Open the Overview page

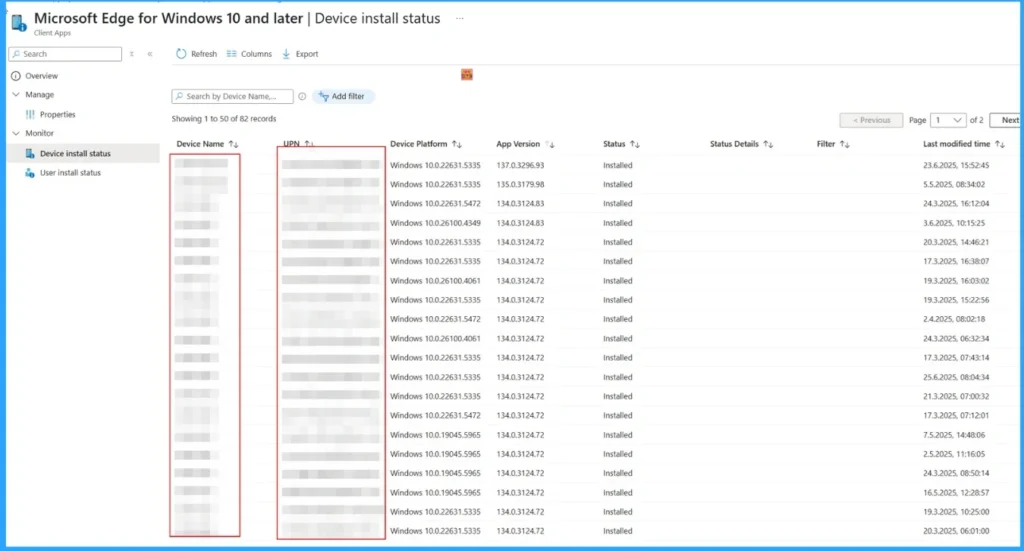coord(41,76)
